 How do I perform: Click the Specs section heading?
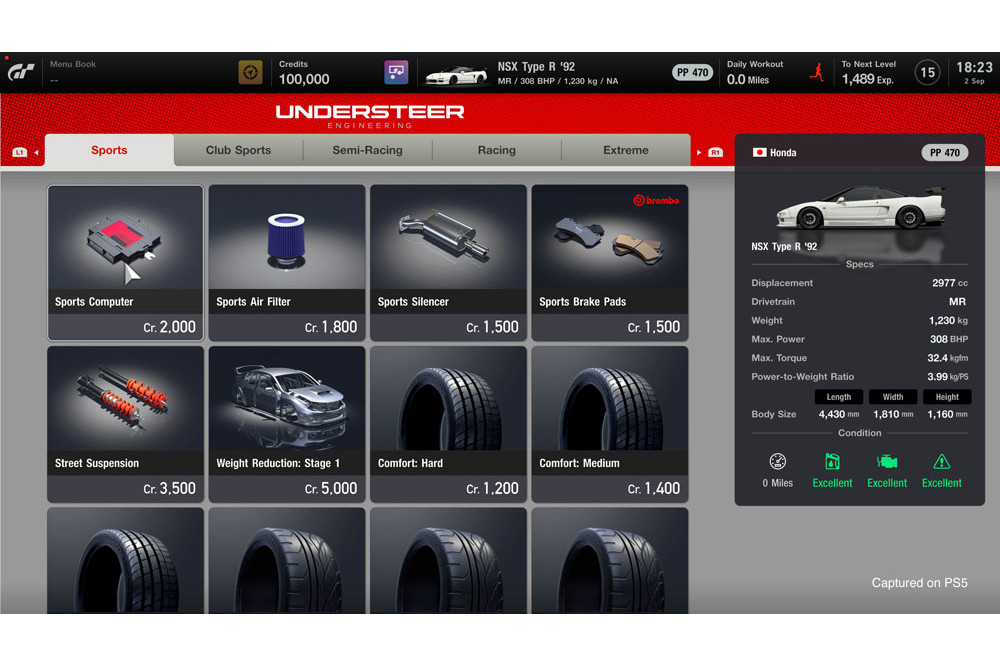tap(860, 264)
